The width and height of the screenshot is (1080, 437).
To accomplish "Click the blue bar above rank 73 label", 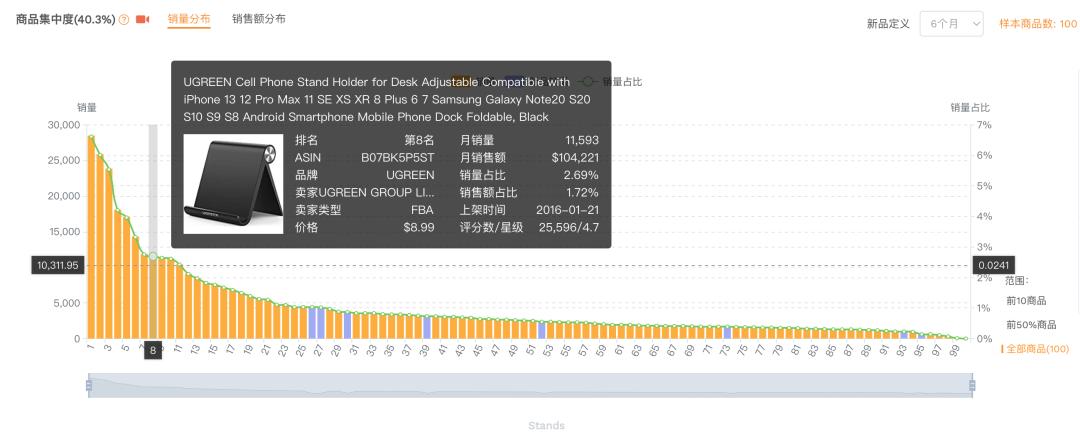I will 727,332.
